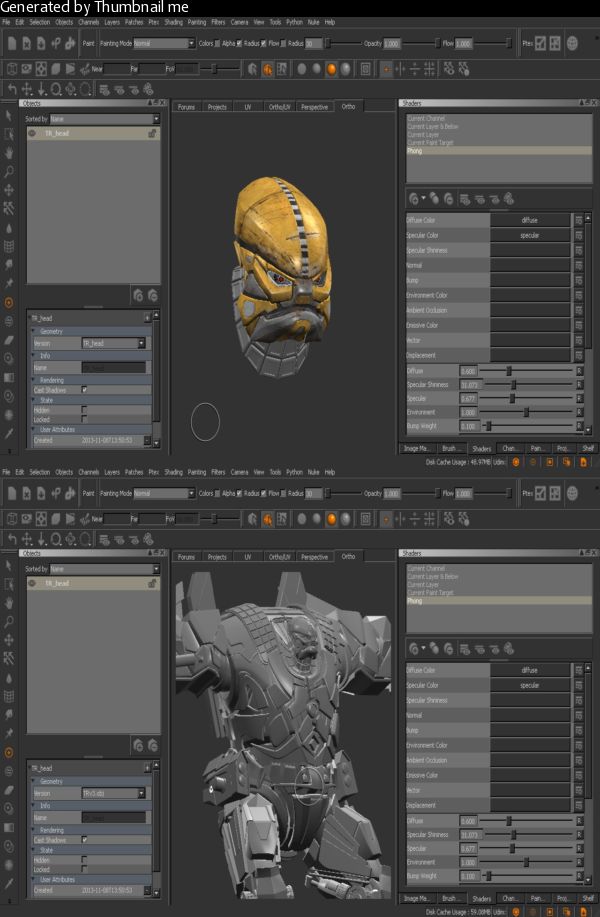Click new document icon in yellow-head window toolbar

coord(12,43)
